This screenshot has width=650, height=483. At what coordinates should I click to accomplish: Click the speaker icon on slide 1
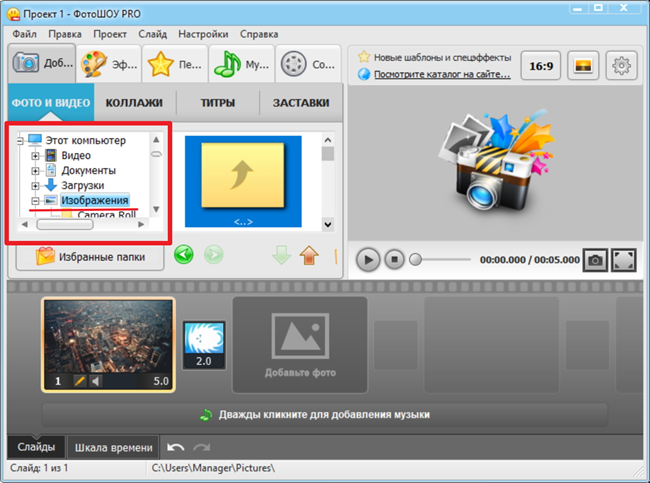[96, 381]
